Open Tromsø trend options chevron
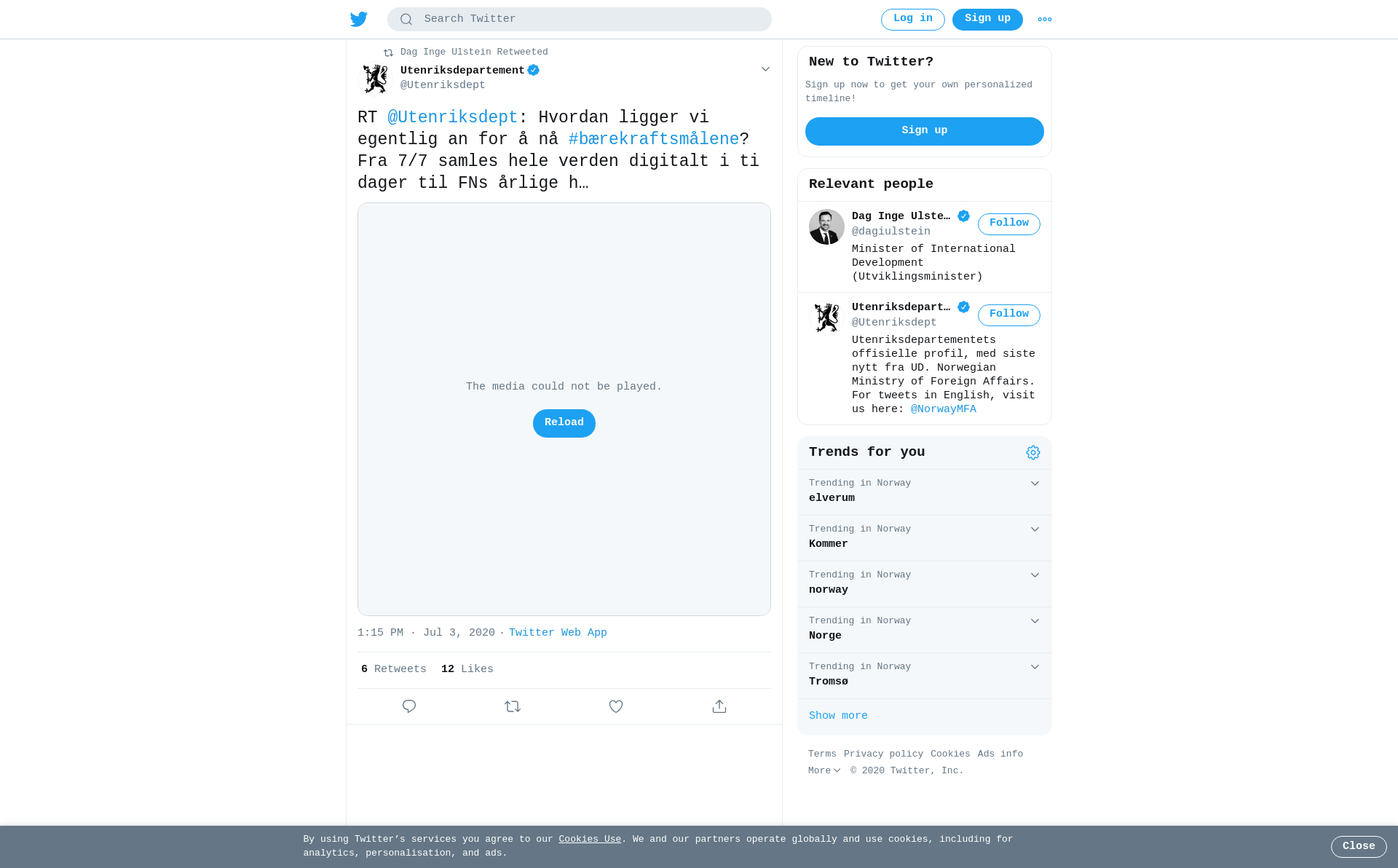The height and width of the screenshot is (868, 1398). point(1035,667)
